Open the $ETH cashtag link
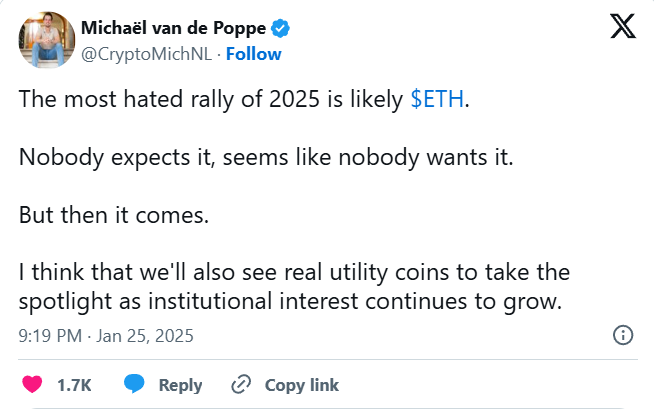The image size is (654, 409). click(437, 99)
